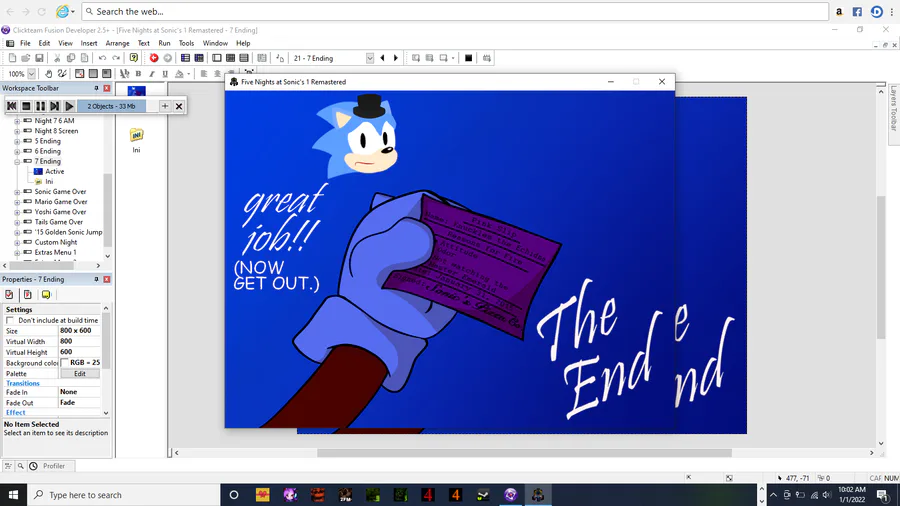Switch to About properties tab icon
900x506 pixels.
coord(46,294)
